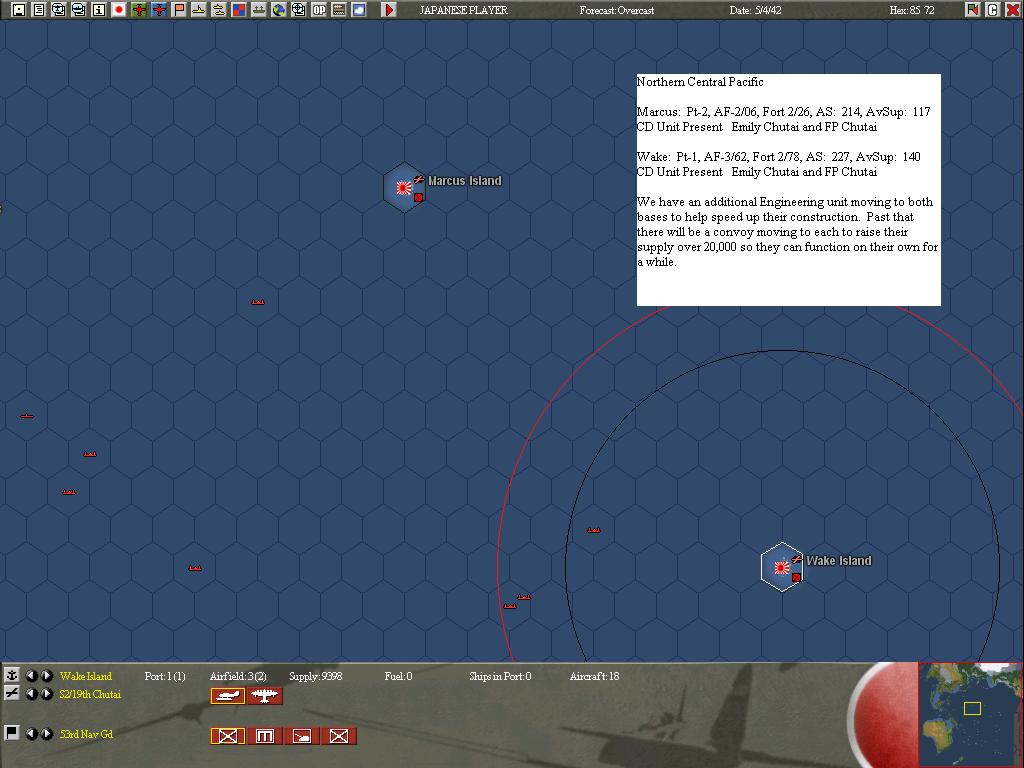Go to next air unit after S2/19th Chutai
The width and height of the screenshot is (1024, 768).
coord(47,694)
